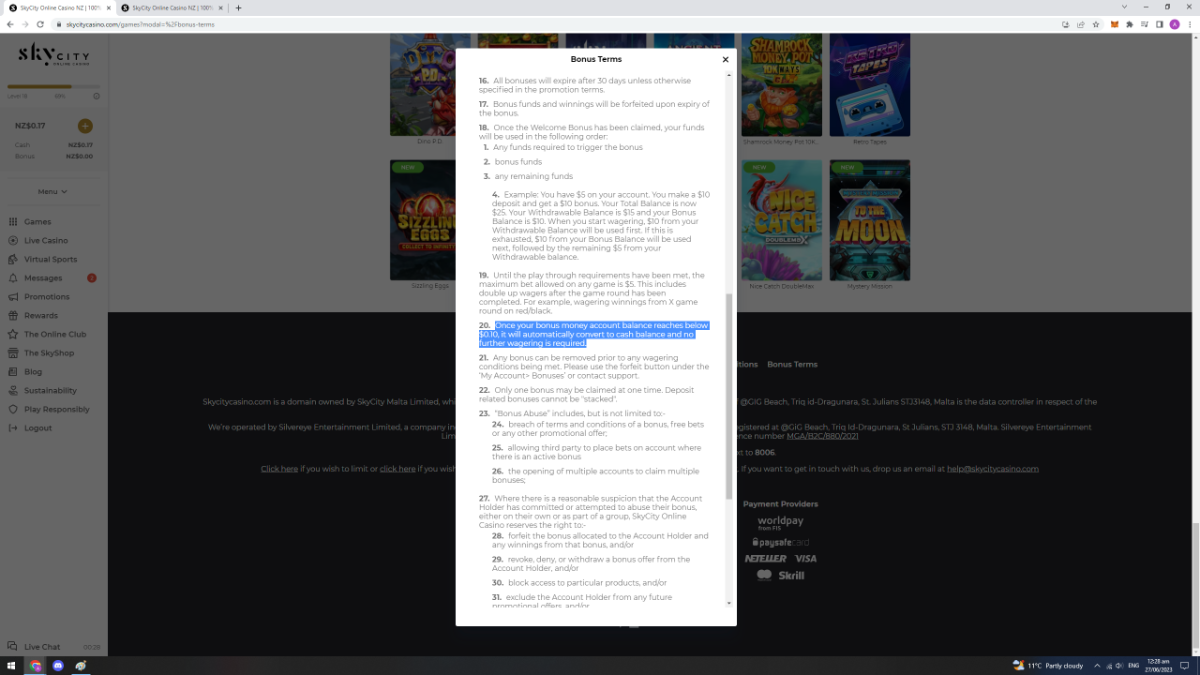Close the Bonus Terms dialog

pos(725,60)
